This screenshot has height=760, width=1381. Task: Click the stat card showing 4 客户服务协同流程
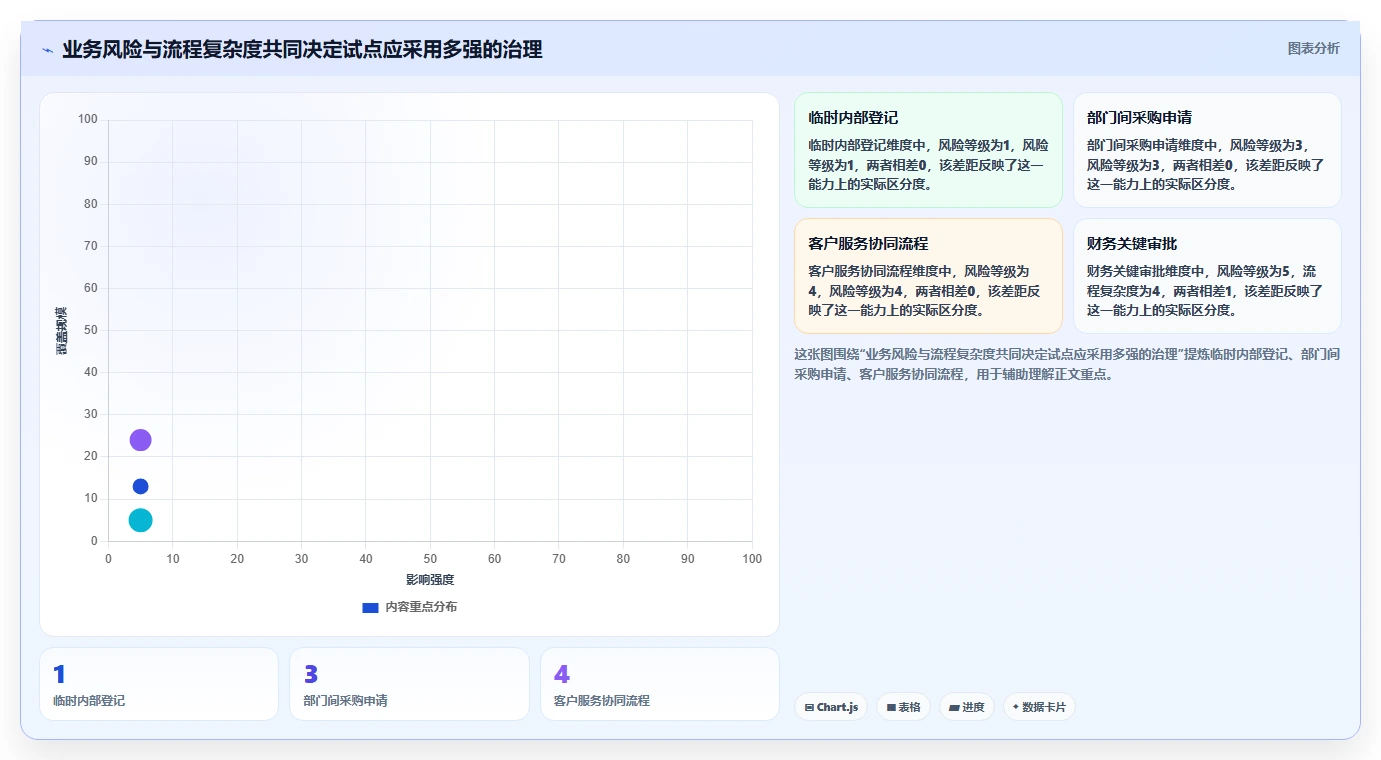pos(660,684)
